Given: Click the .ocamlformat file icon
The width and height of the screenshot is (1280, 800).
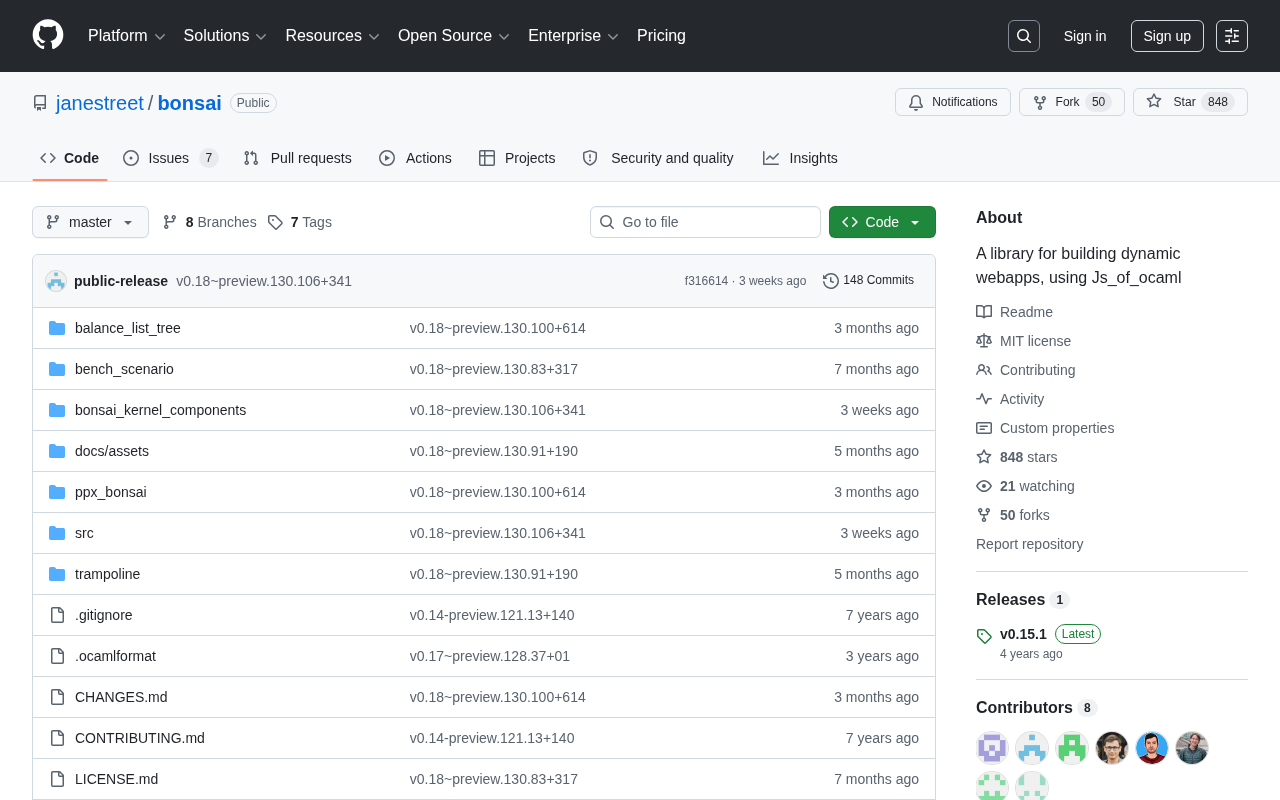Looking at the screenshot, I should coord(57,656).
